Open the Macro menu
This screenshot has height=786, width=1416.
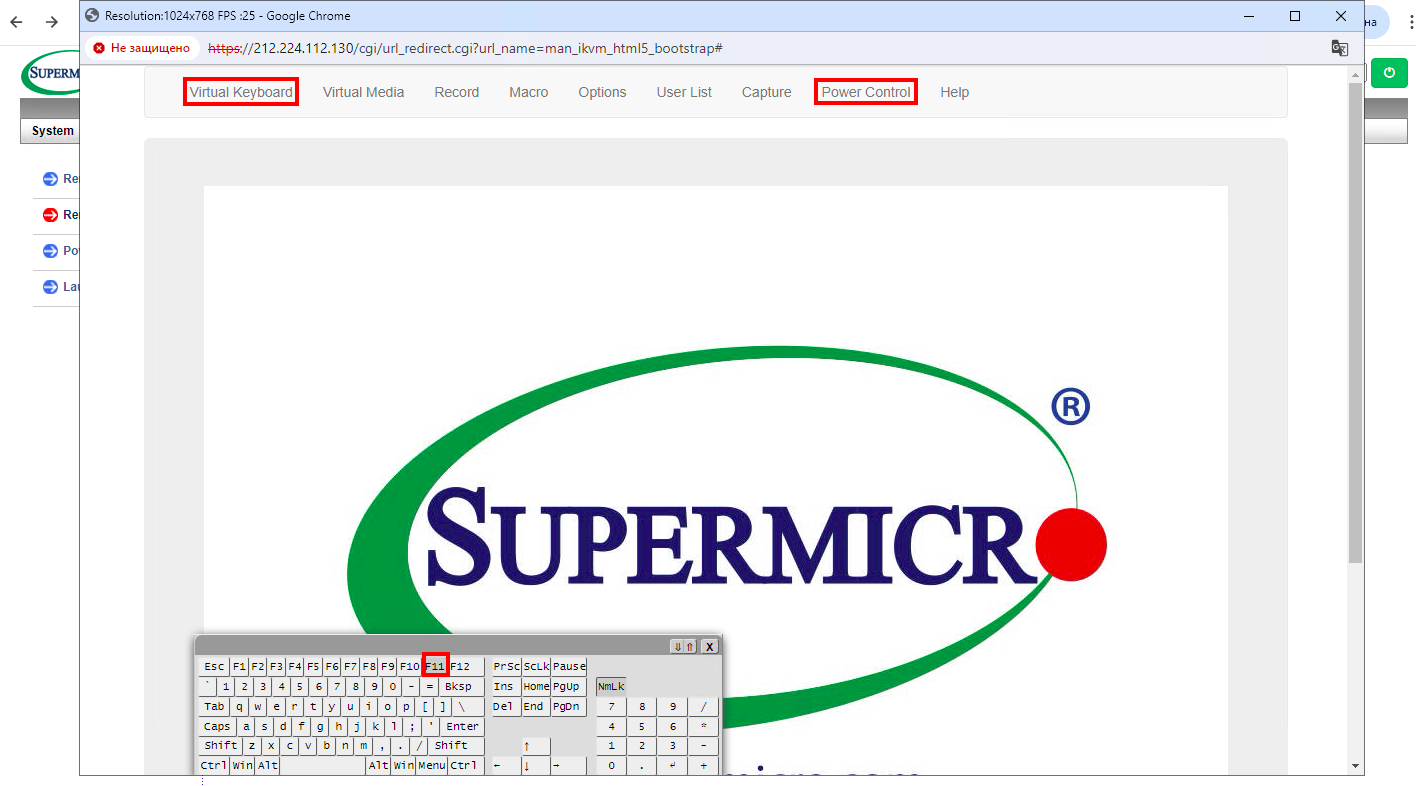(x=528, y=92)
